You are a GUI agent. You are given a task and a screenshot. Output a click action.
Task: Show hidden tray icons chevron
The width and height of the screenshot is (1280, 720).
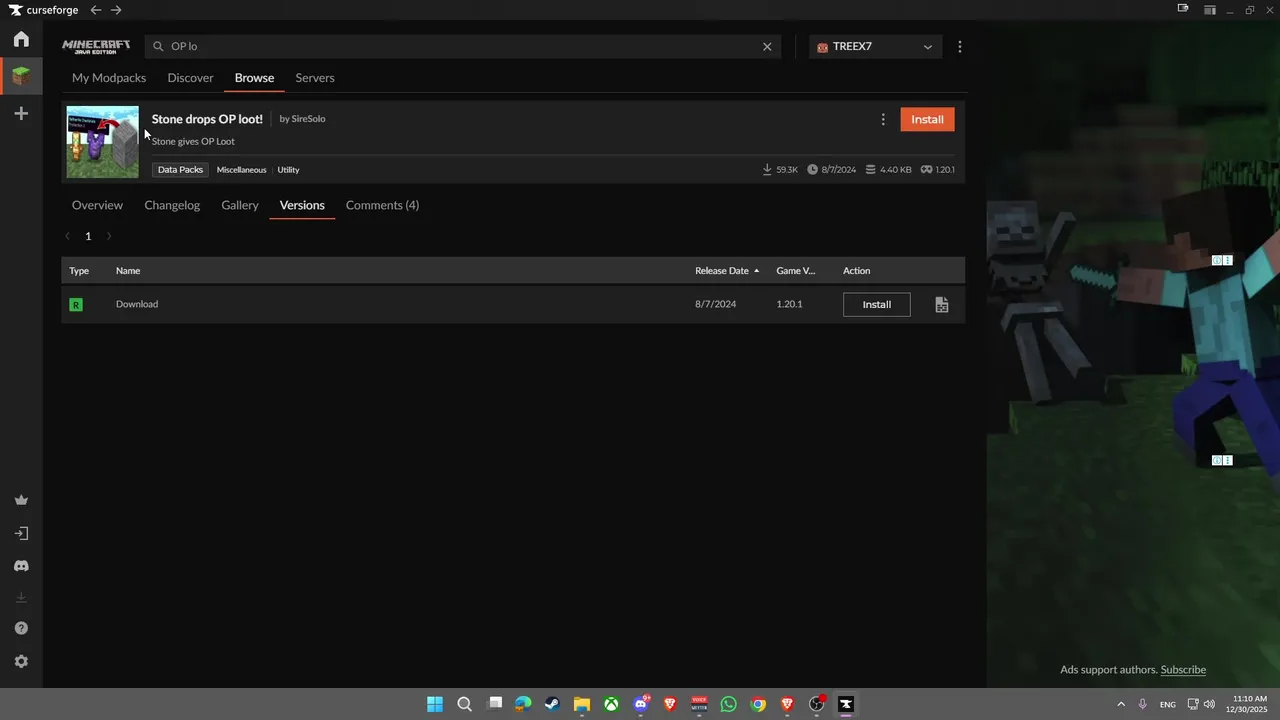(x=1121, y=704)
